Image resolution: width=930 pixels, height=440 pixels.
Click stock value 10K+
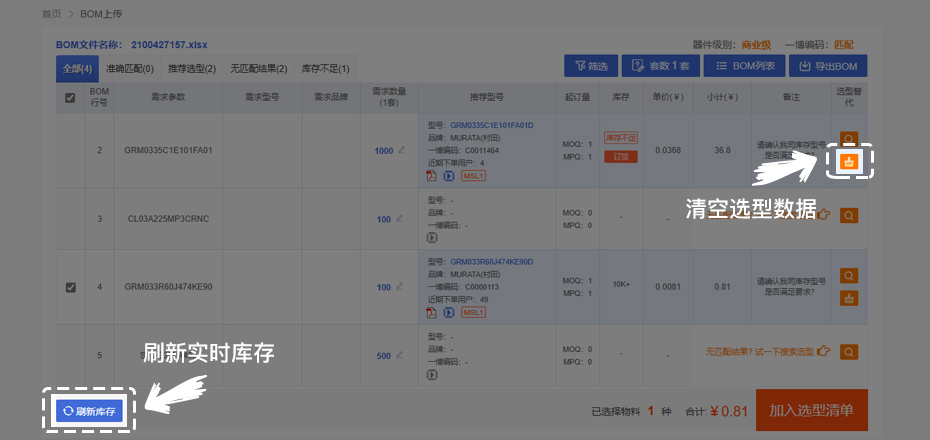coord(621,285)
